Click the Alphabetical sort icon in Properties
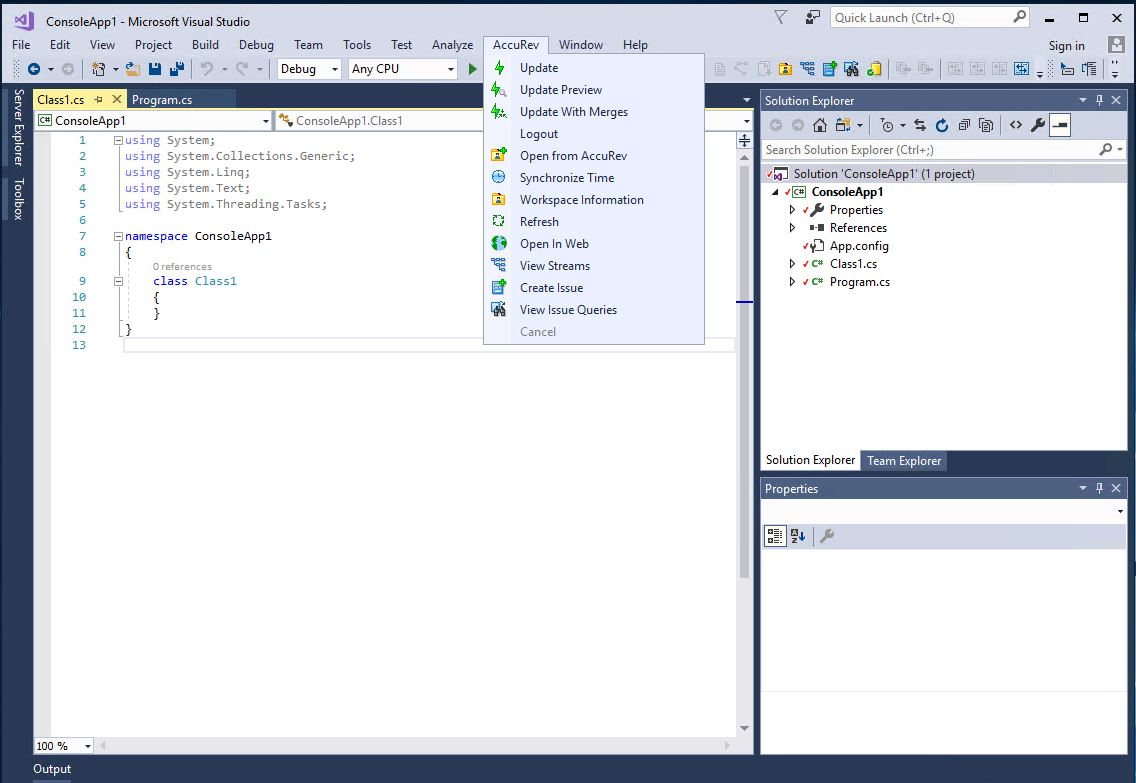Screen dimensions: 1136x783 [798, 536]
